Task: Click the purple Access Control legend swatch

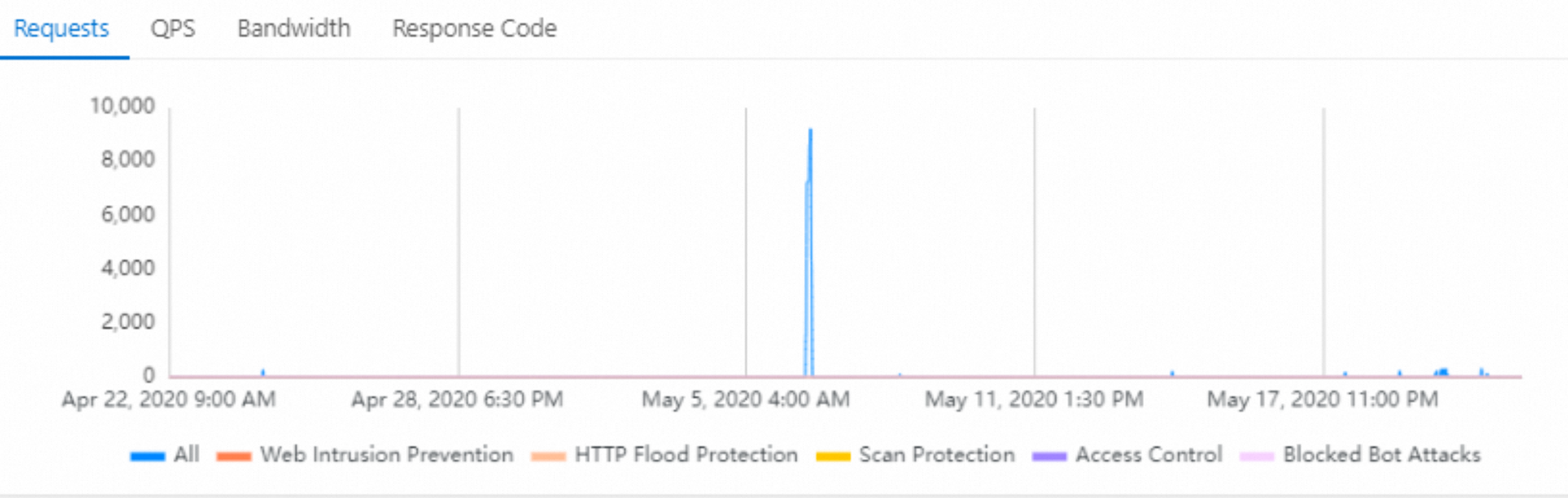Action: (x=1049, y=456)
